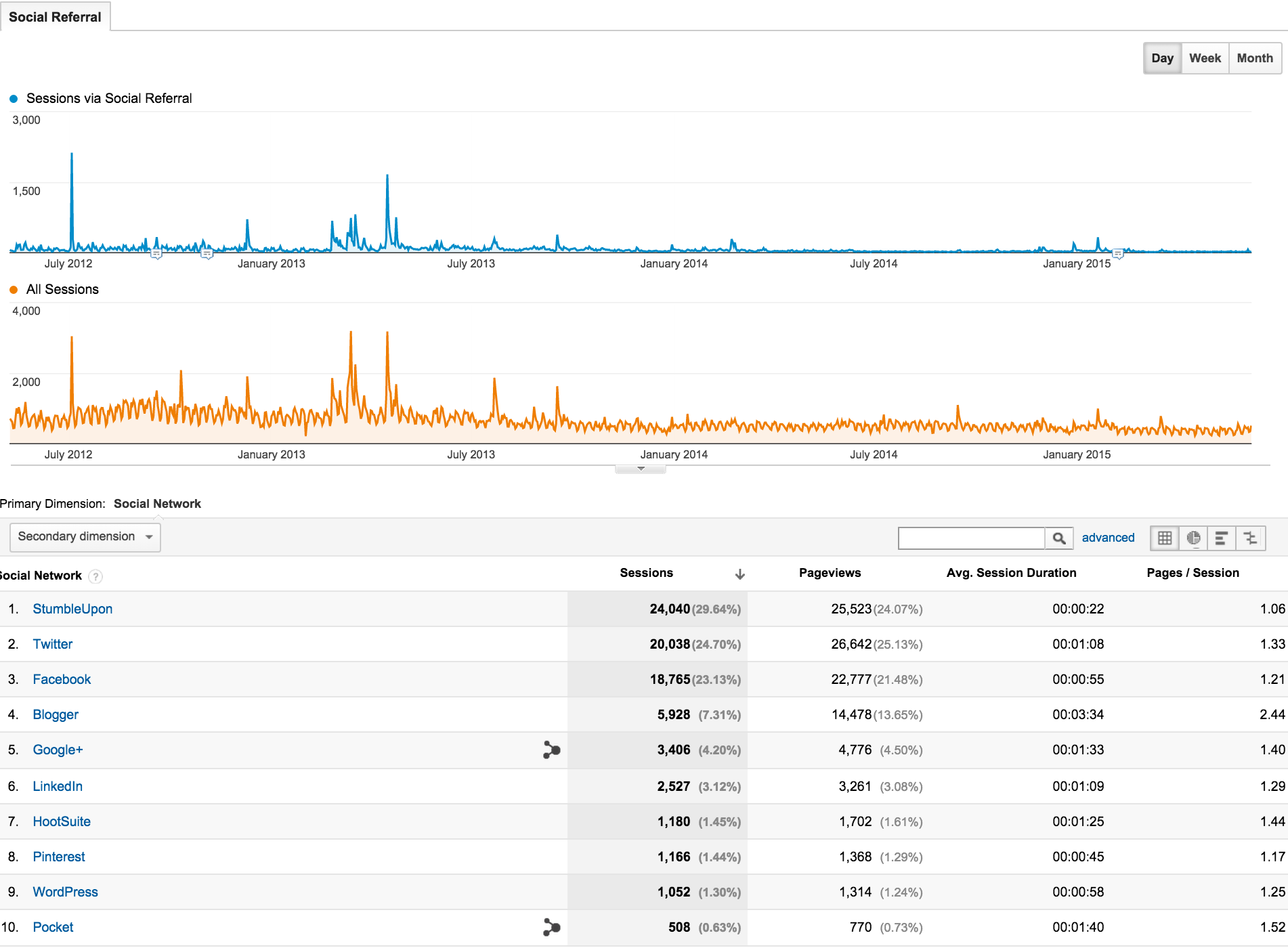
Task: Sort the table by Pageviews column header
Action: [x=830, y=573]
